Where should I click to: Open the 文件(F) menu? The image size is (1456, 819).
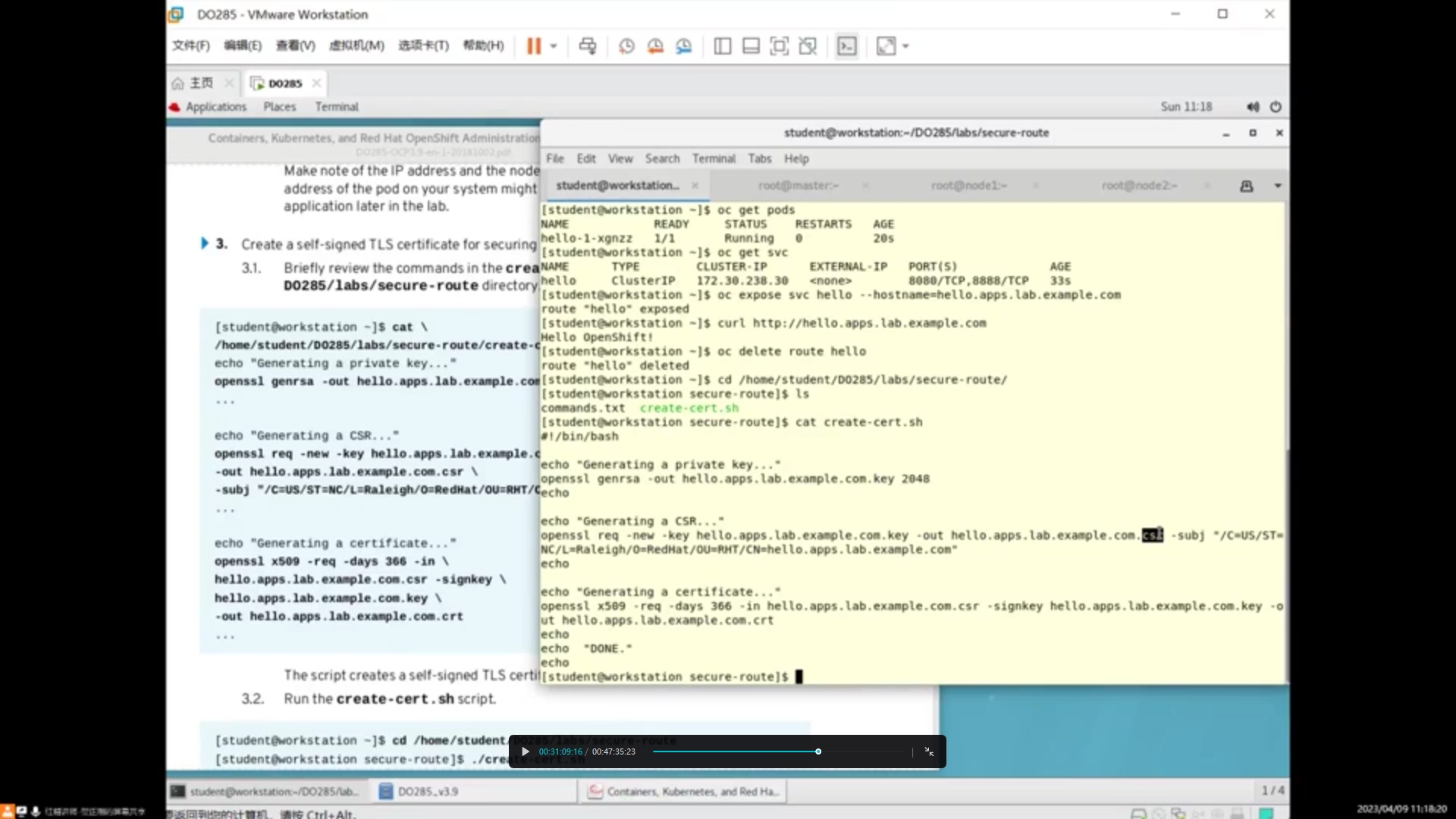click(190, 45)
